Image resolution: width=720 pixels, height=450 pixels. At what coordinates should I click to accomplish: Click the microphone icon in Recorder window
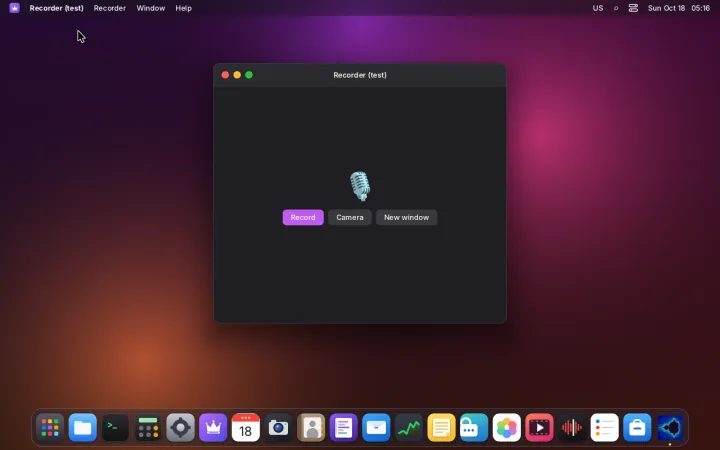(x=360, y=186)
